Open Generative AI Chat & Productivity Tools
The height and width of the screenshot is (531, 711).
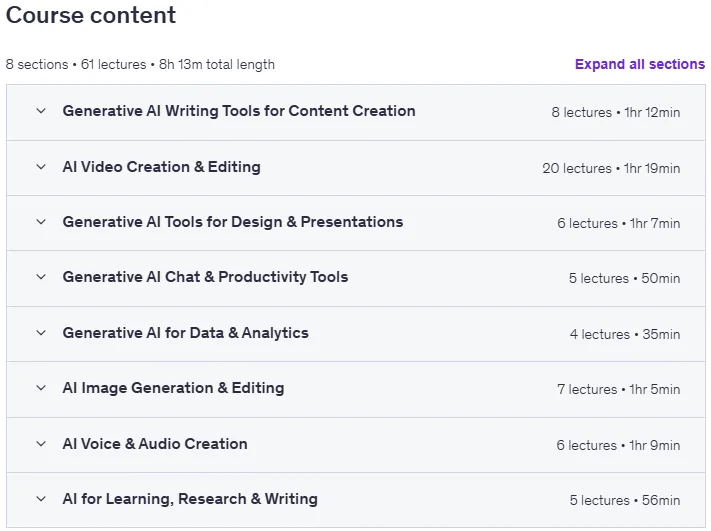(x=205, y=277)
